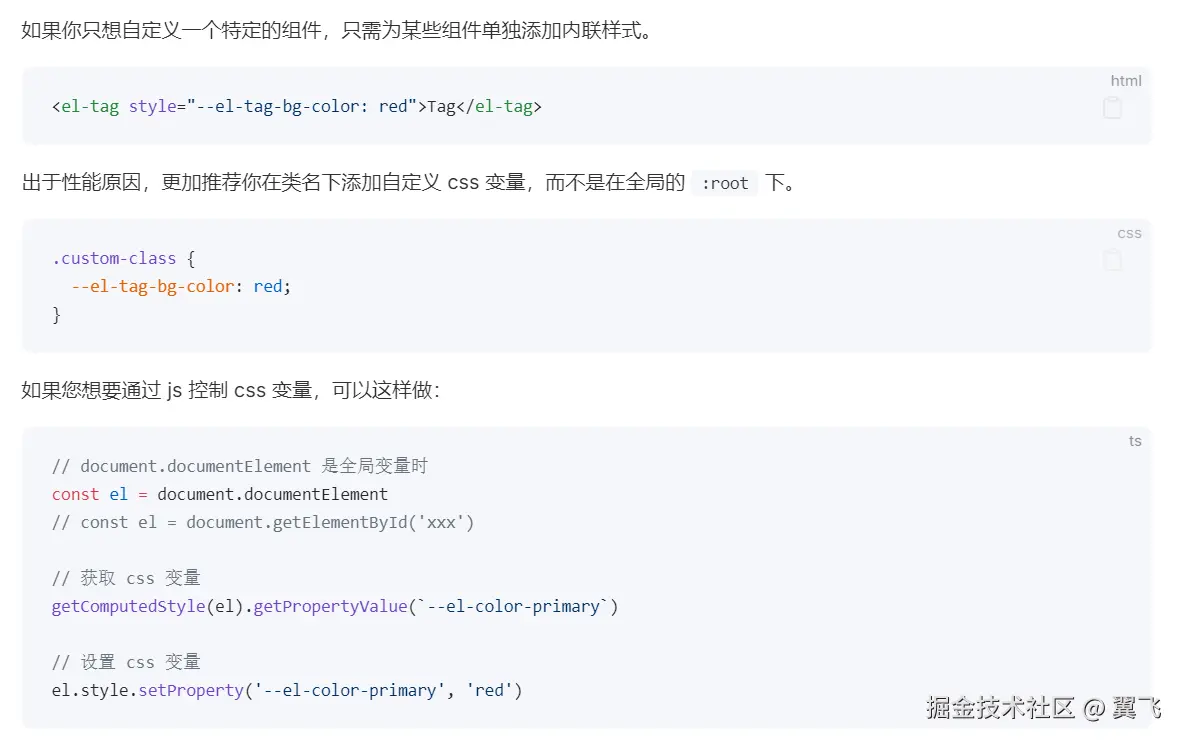The height and width of the screenshot is (743, 1183).
Task: Click the '设置 css 变量' comment
Action: (126, 662)
